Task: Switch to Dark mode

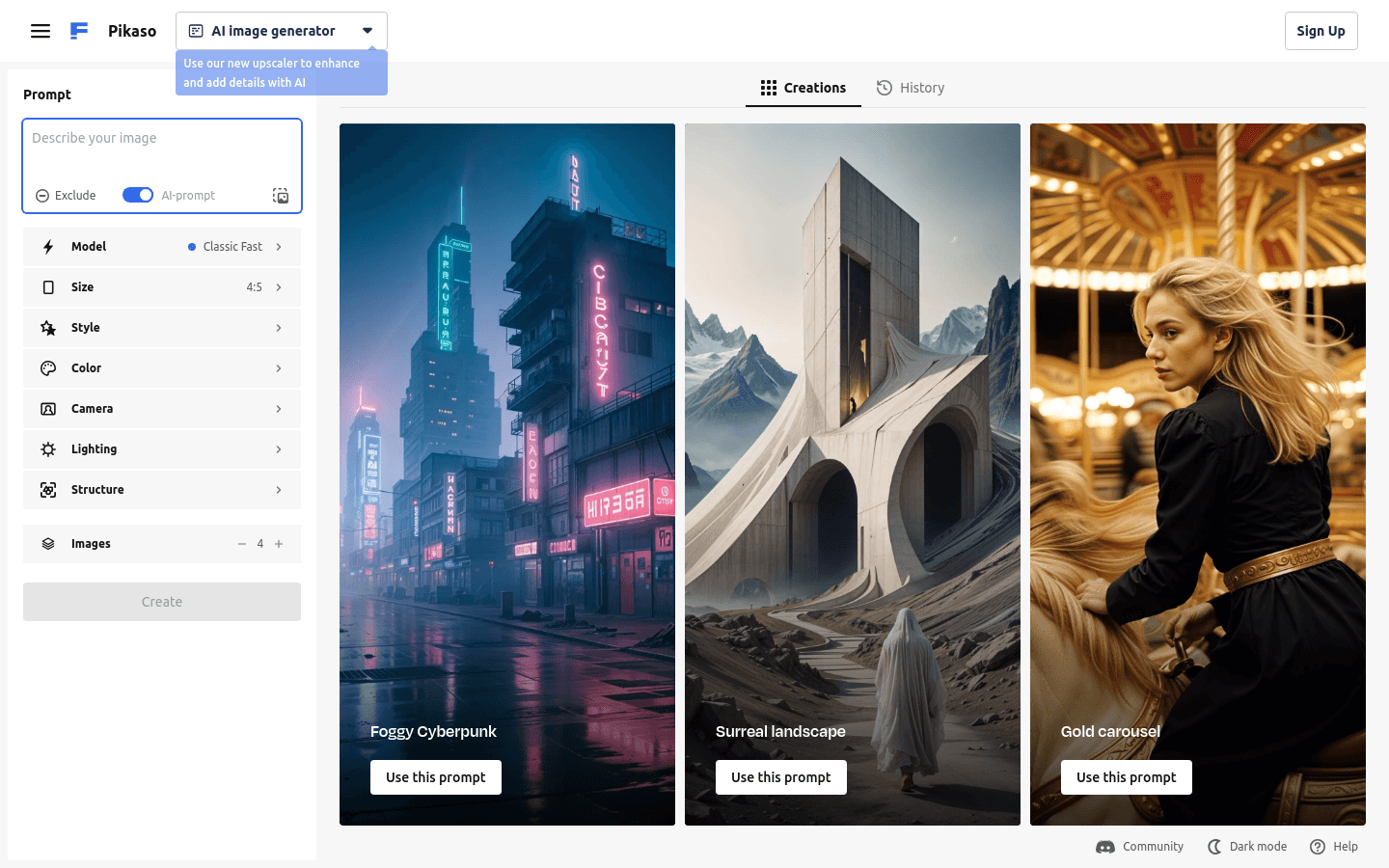Action: pyautogui.click(x=1247, y=846)
